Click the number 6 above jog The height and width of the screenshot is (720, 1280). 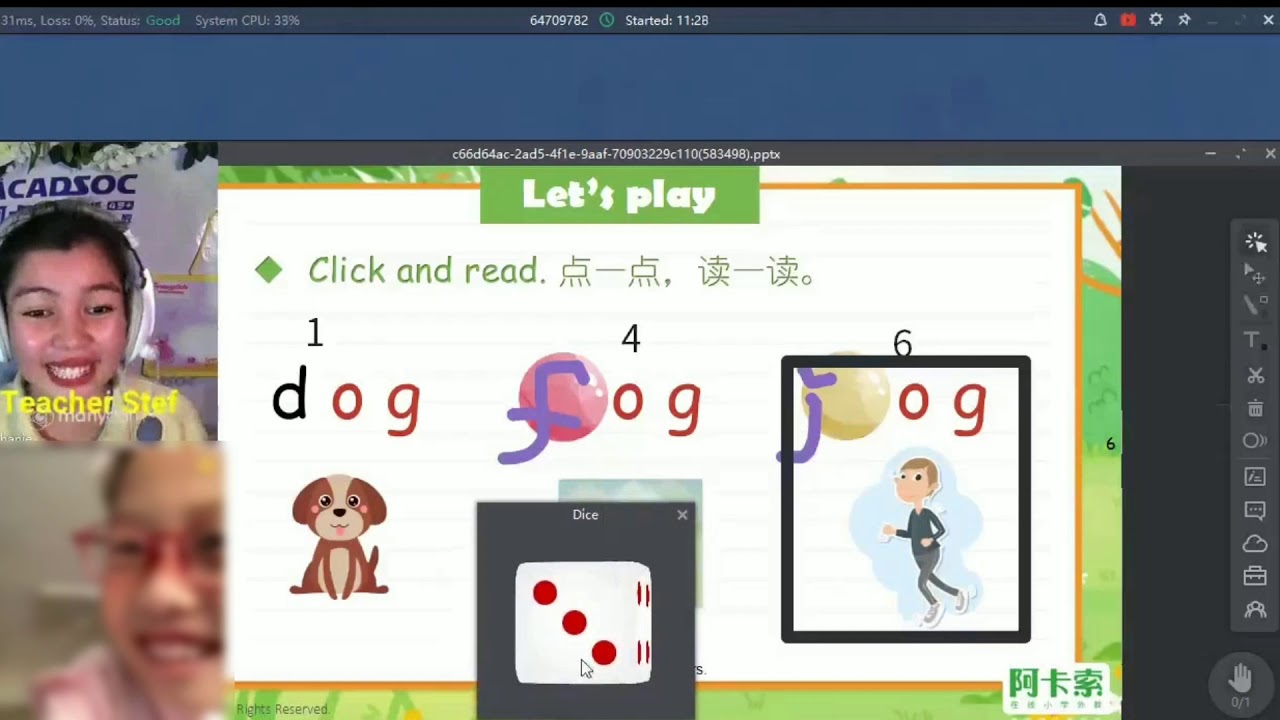click(x=902, y=345)
